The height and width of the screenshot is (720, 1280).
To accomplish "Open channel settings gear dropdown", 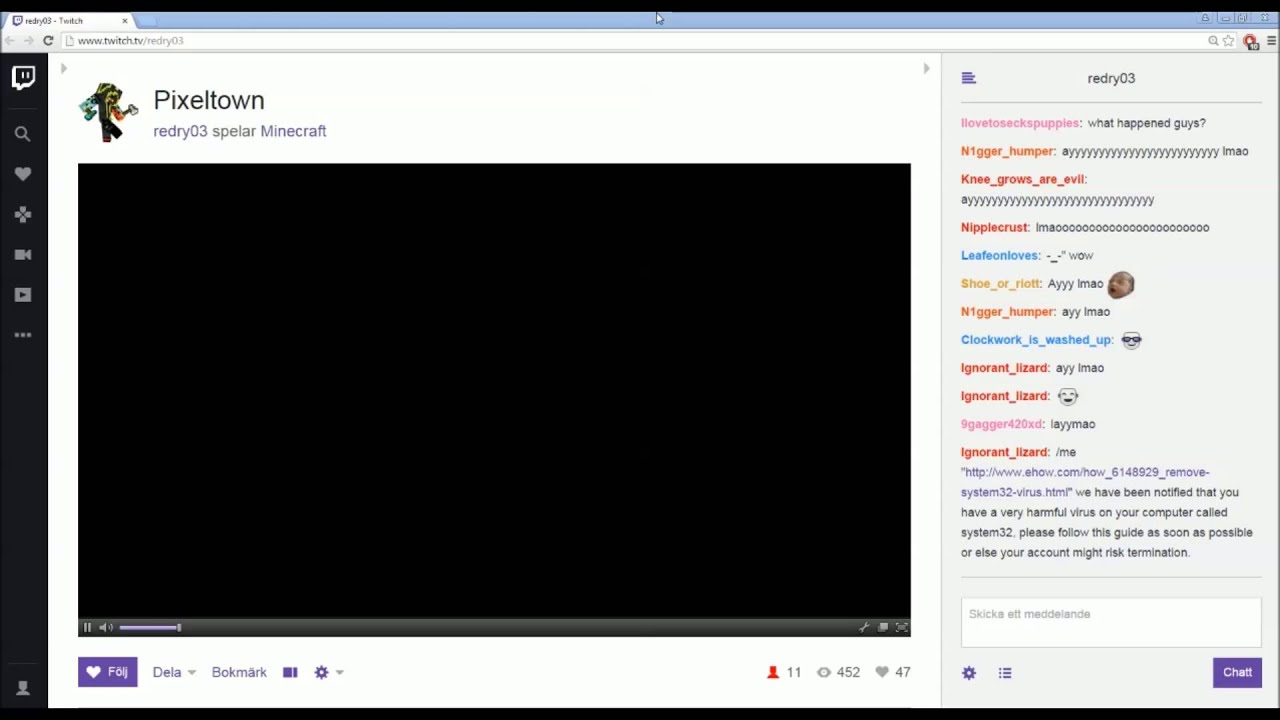I will (x=328, y=672).
